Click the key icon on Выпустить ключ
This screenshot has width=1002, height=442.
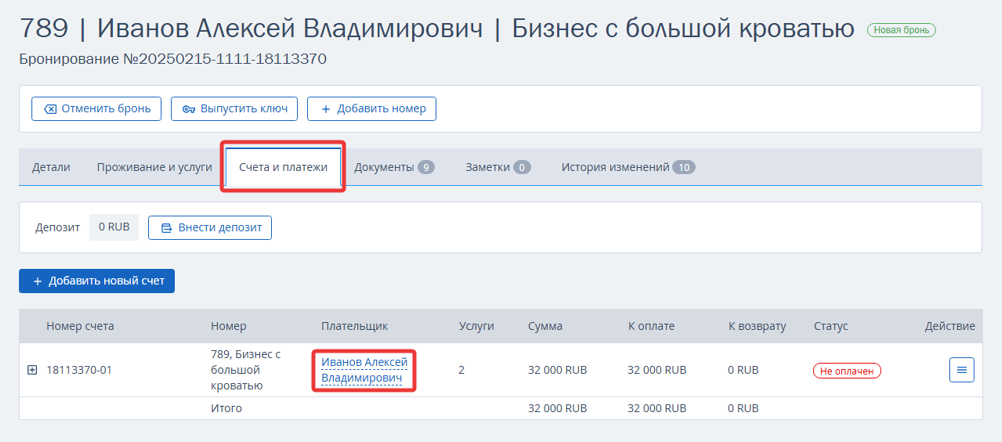(x=189, y=109)
